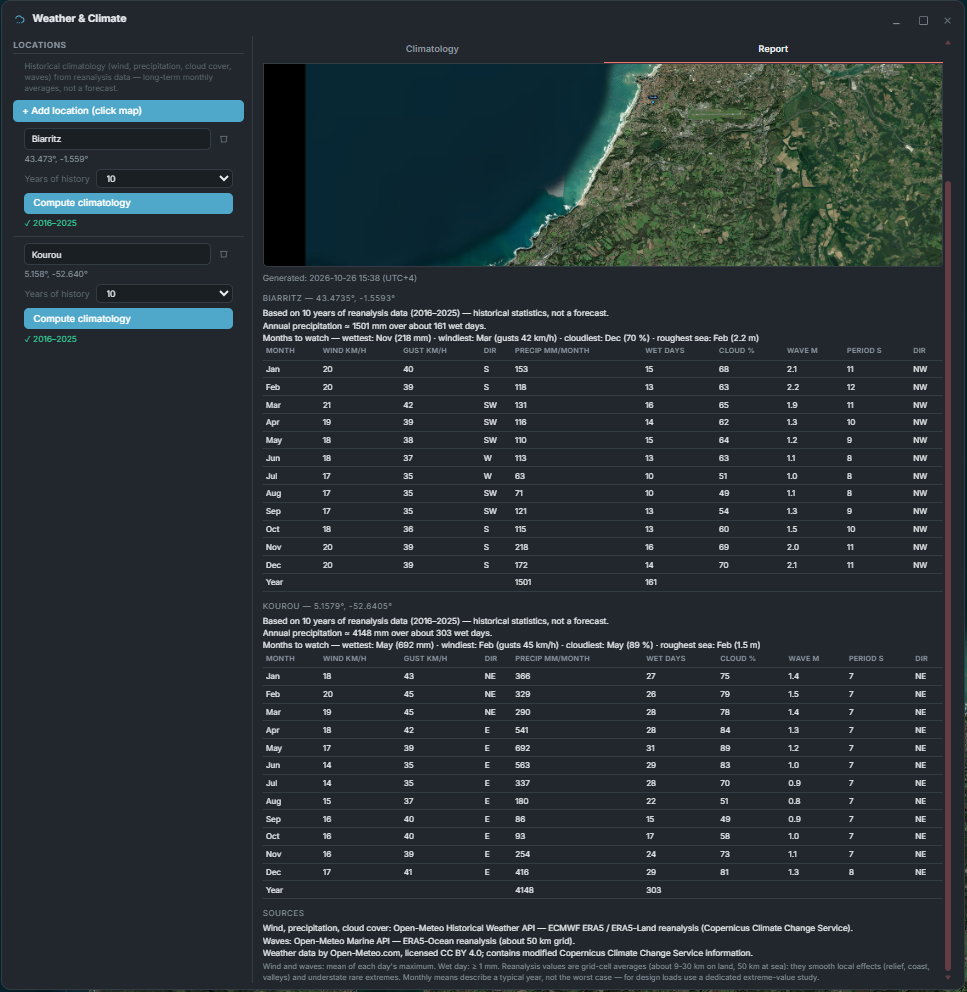The height and width of the screenshot is (992, 967).
Task: Click the KOUROU — 5.1579° report heading
Action: [x=327, y=606]
